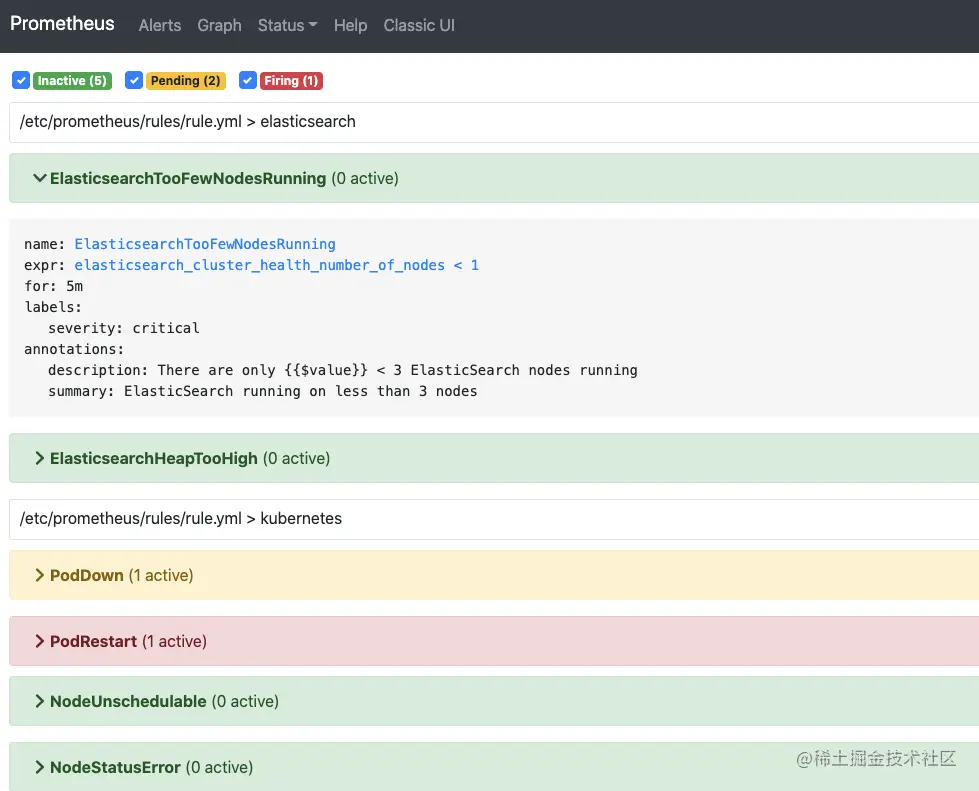Screen dimensions: 979x791
Task: Click the summary annotation text
Action: click(x=263, y=391)
